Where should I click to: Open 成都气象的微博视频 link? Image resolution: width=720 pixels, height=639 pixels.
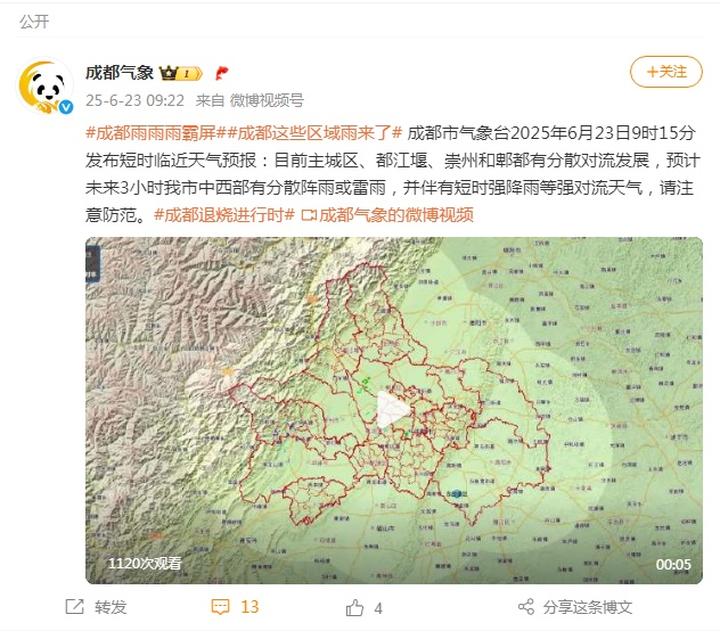(387, 215)
